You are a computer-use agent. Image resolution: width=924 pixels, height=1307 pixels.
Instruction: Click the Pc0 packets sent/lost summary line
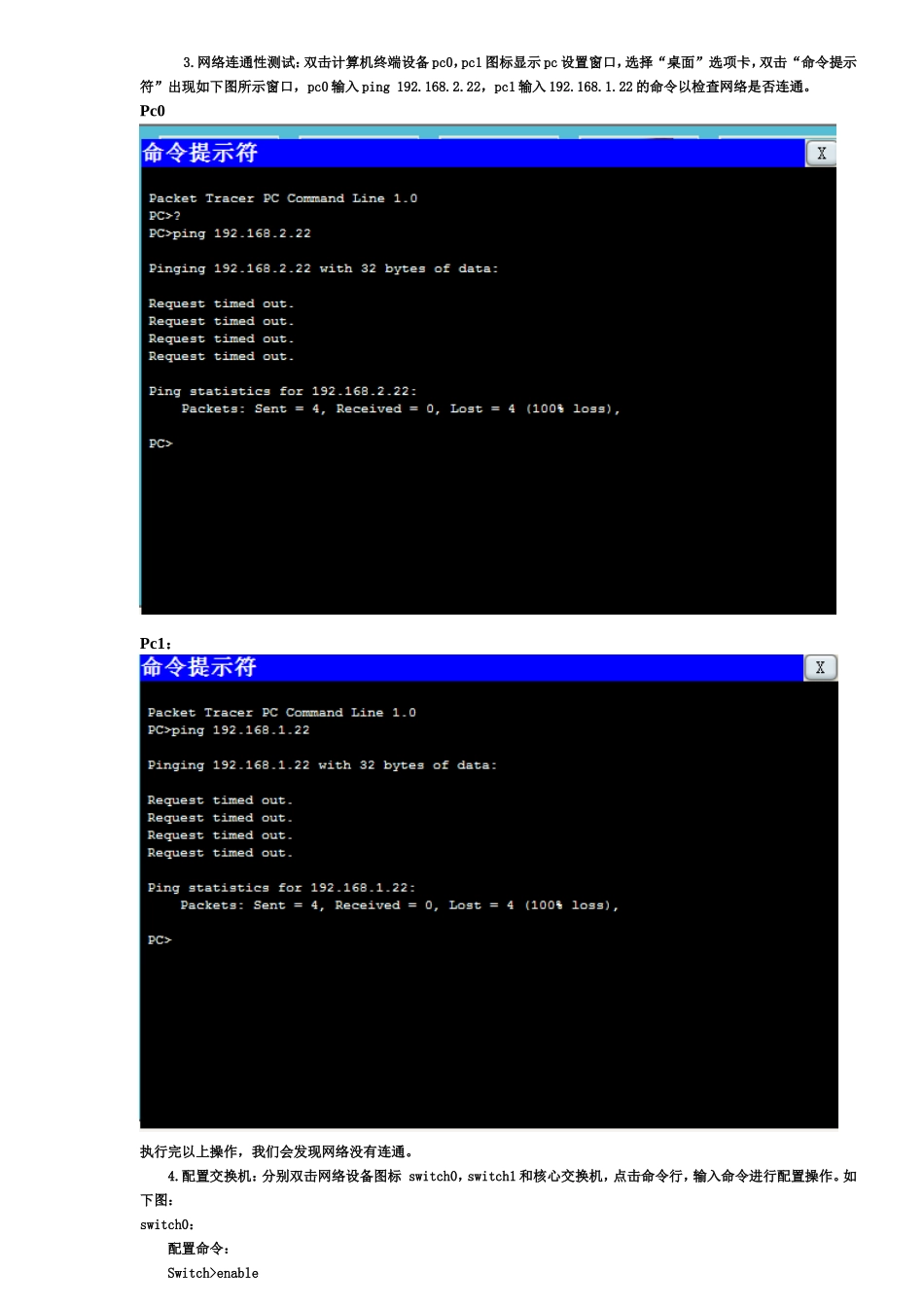click(x=401, y=408)
